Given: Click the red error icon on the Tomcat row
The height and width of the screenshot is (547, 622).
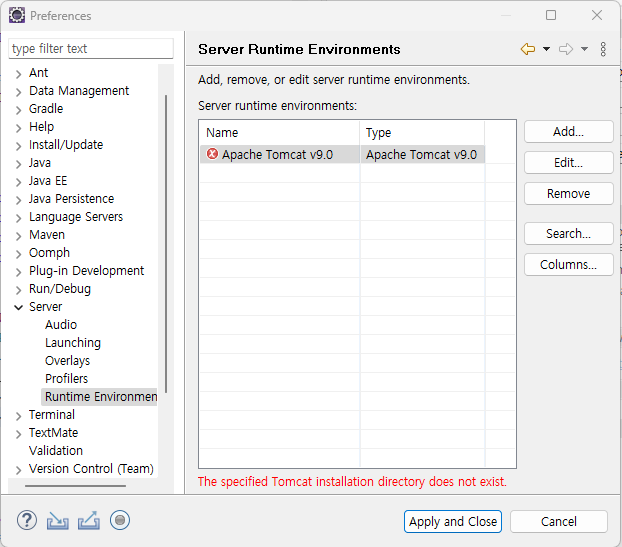Looking at the screenshot, I should coord(213,154).
